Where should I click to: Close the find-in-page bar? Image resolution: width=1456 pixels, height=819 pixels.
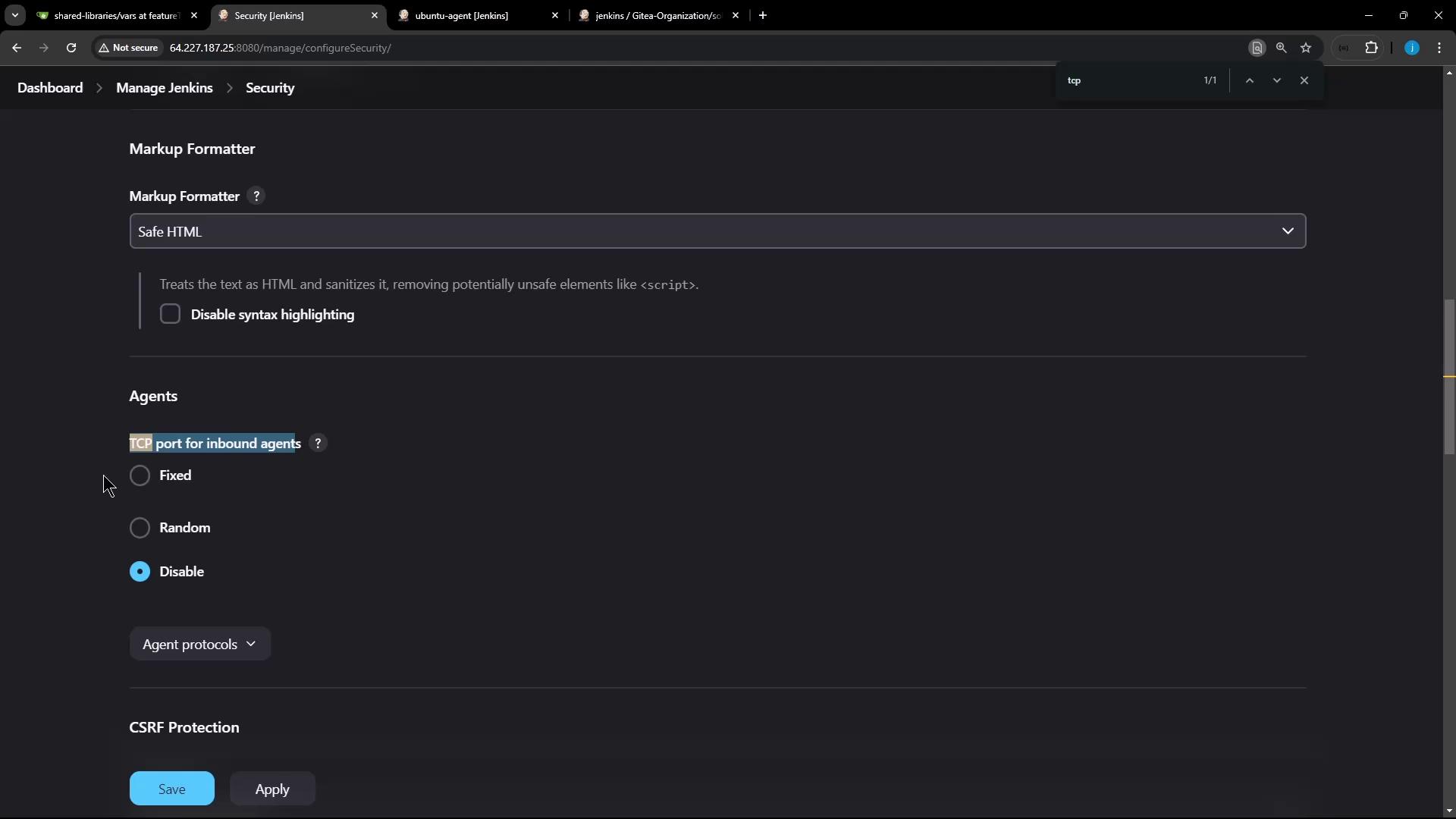point(1304,80)
